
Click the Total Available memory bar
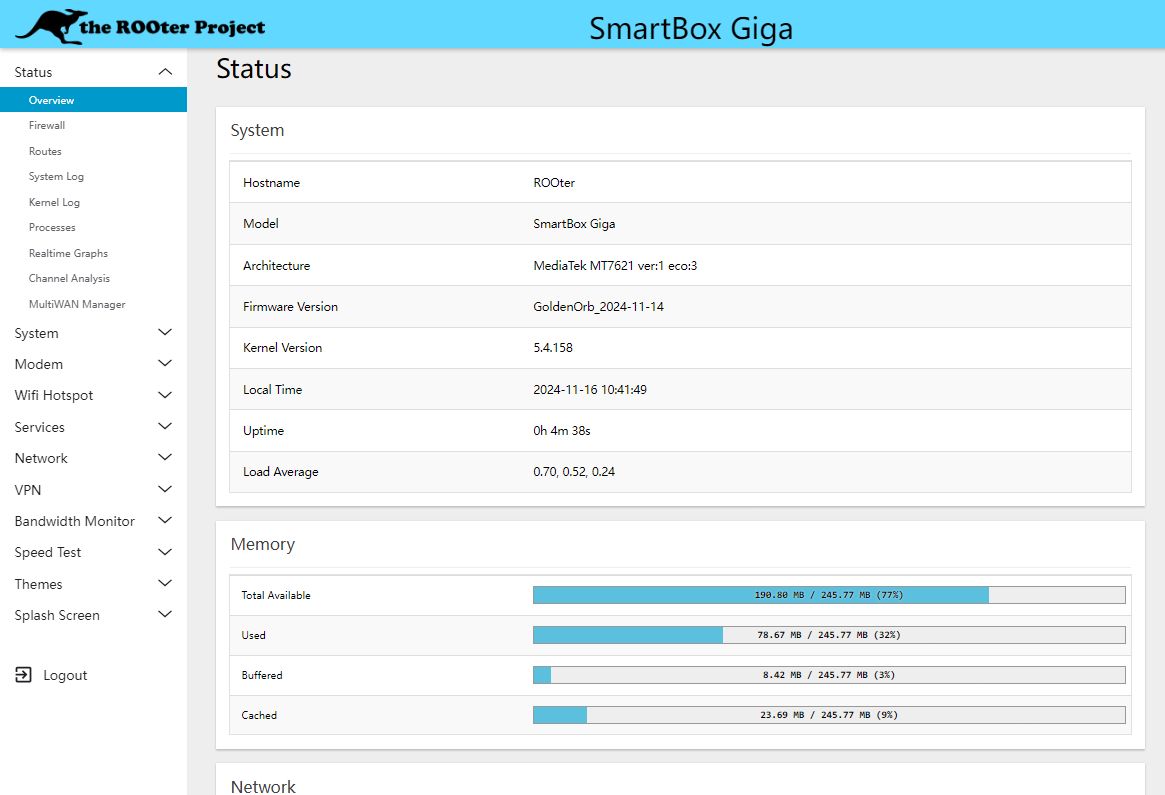coord(829,595)
